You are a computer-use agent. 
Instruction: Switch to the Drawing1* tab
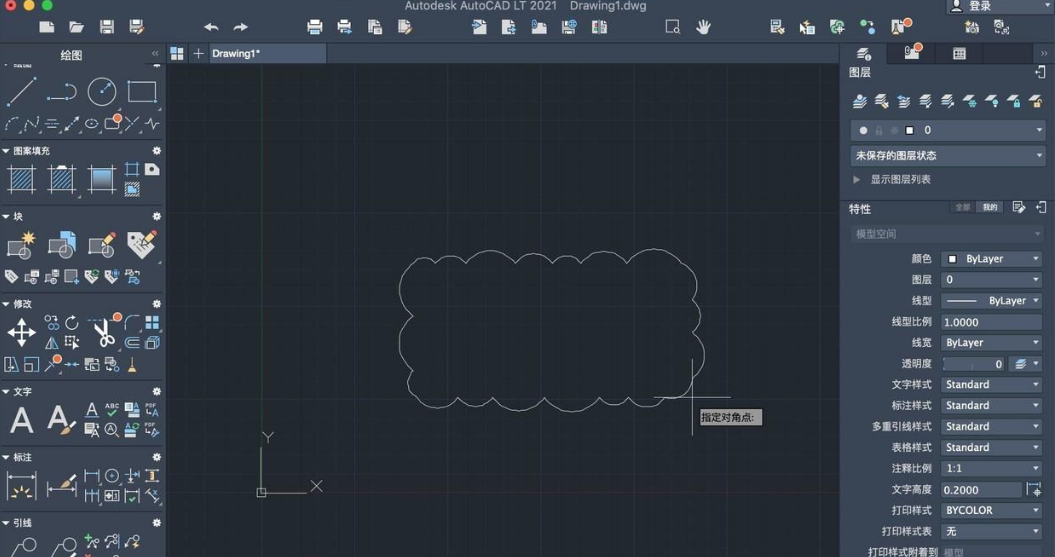[x=268, y=54]
